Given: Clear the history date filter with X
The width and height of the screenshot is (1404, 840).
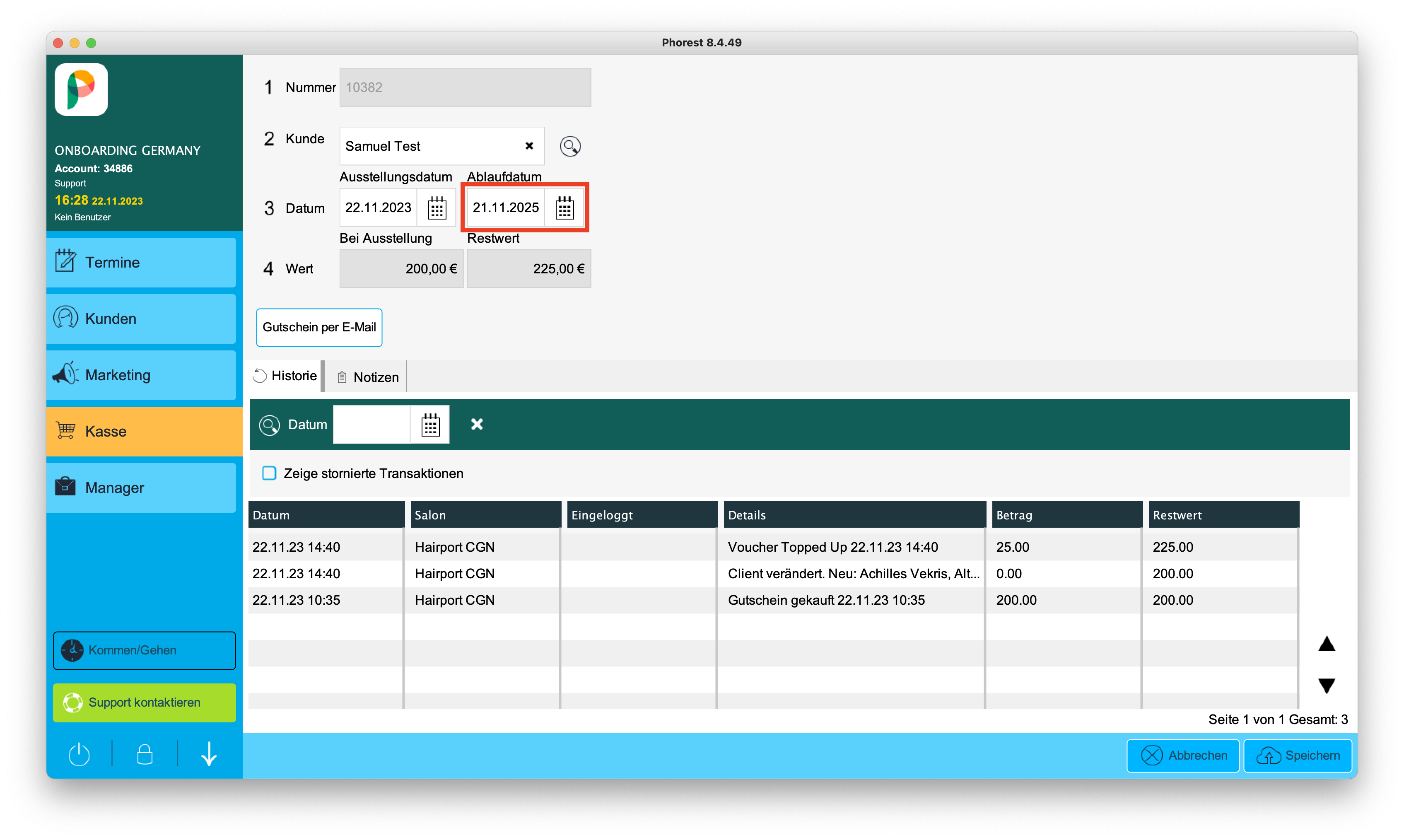Looking at the screenshot, I should pyautogui.click(x=476, y=425).
